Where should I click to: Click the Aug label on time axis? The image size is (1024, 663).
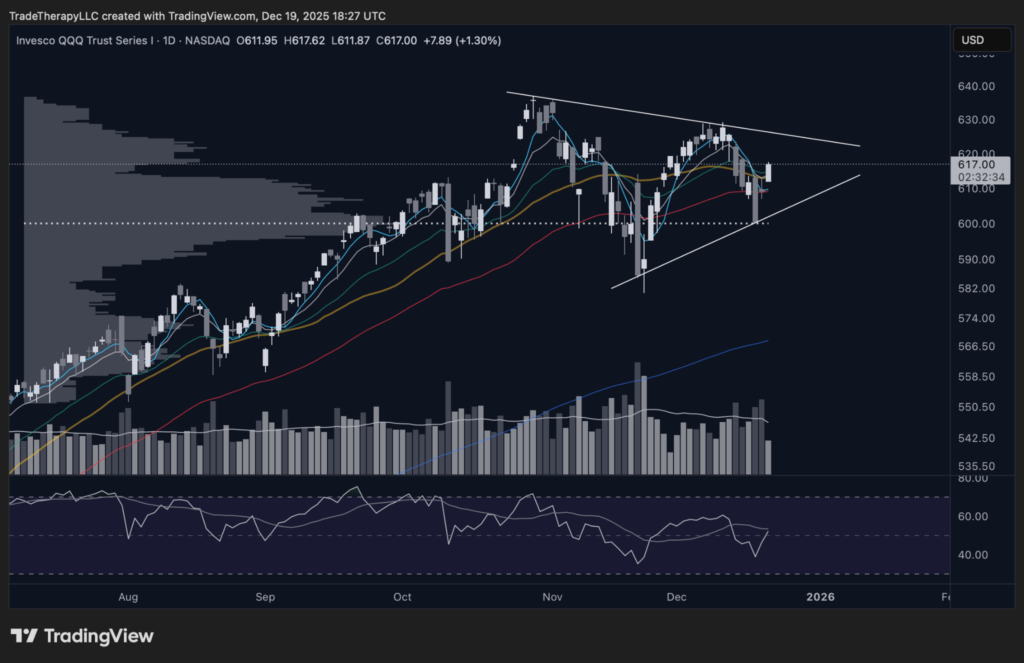(x=128, y=597)
